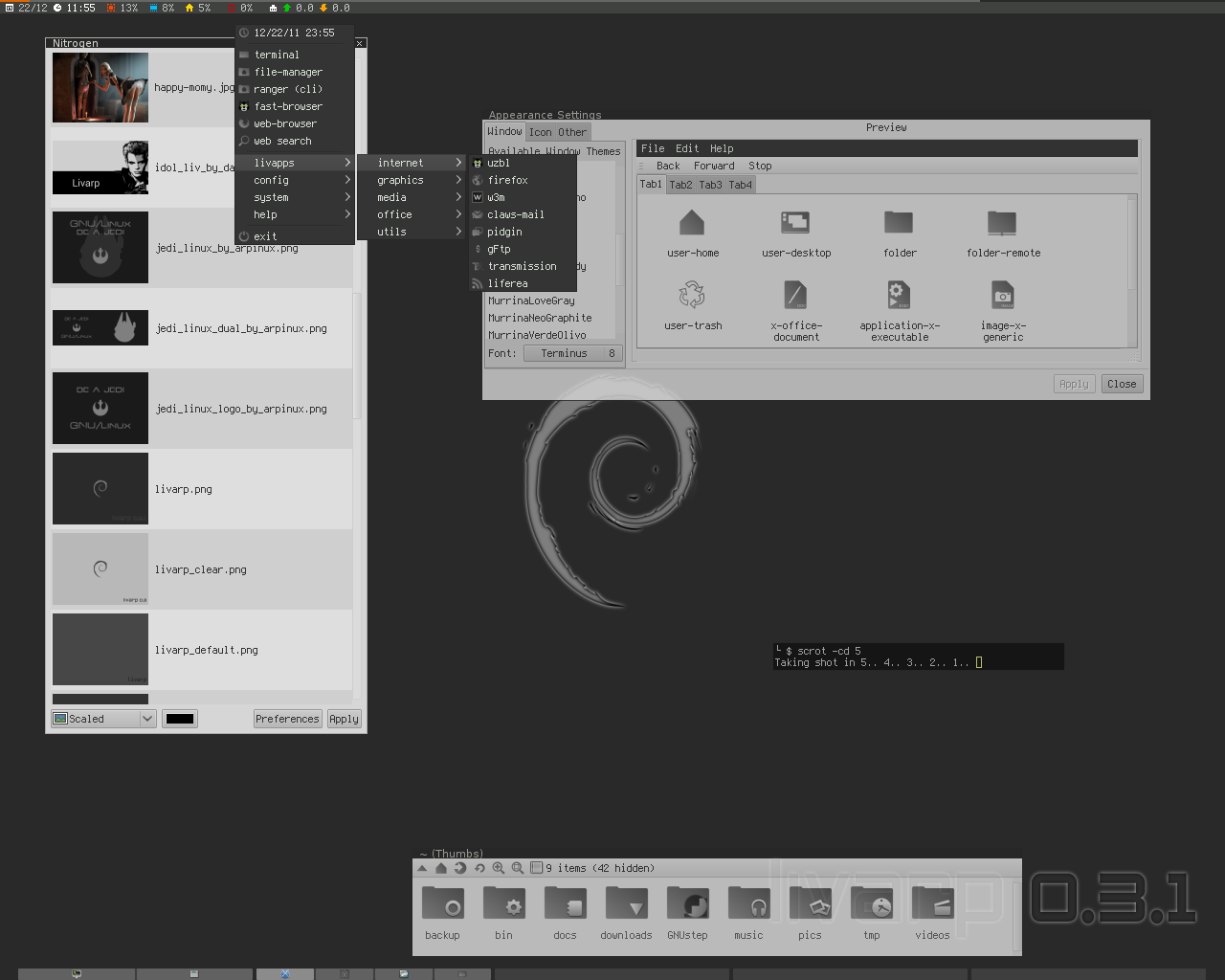Click the Back button in preview

(x=668, y=166)
